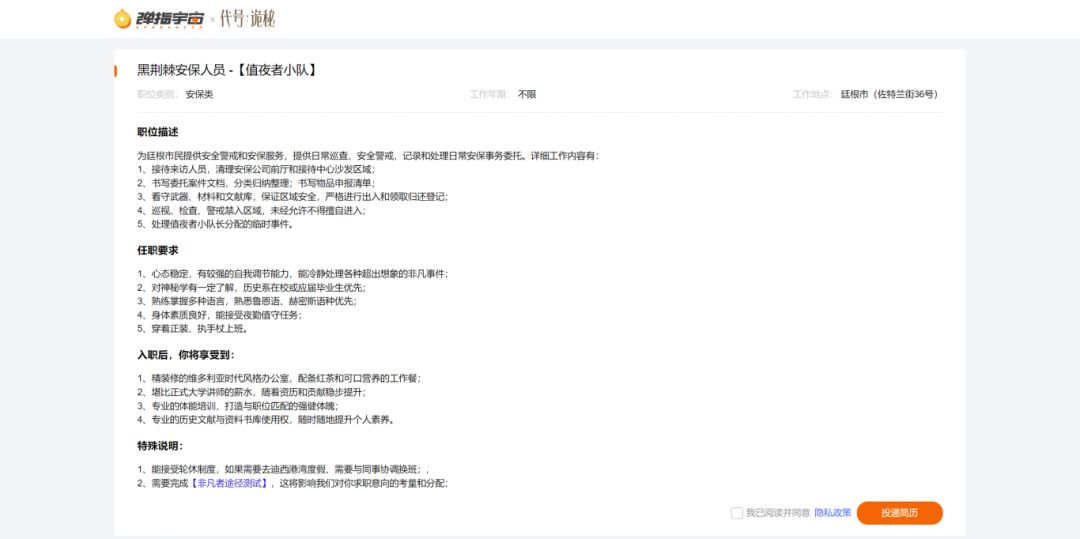Select the 任职要求 section heading

pyautogui.click(x=158, y=251)
